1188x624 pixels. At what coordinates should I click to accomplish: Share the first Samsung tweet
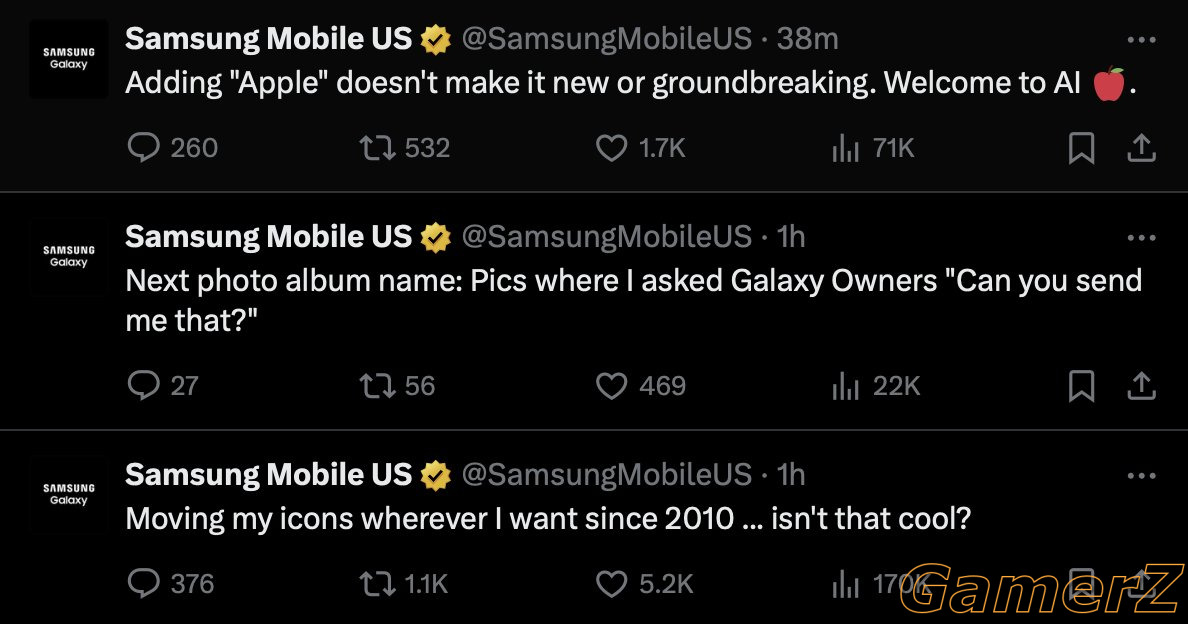pos(1141,148)
